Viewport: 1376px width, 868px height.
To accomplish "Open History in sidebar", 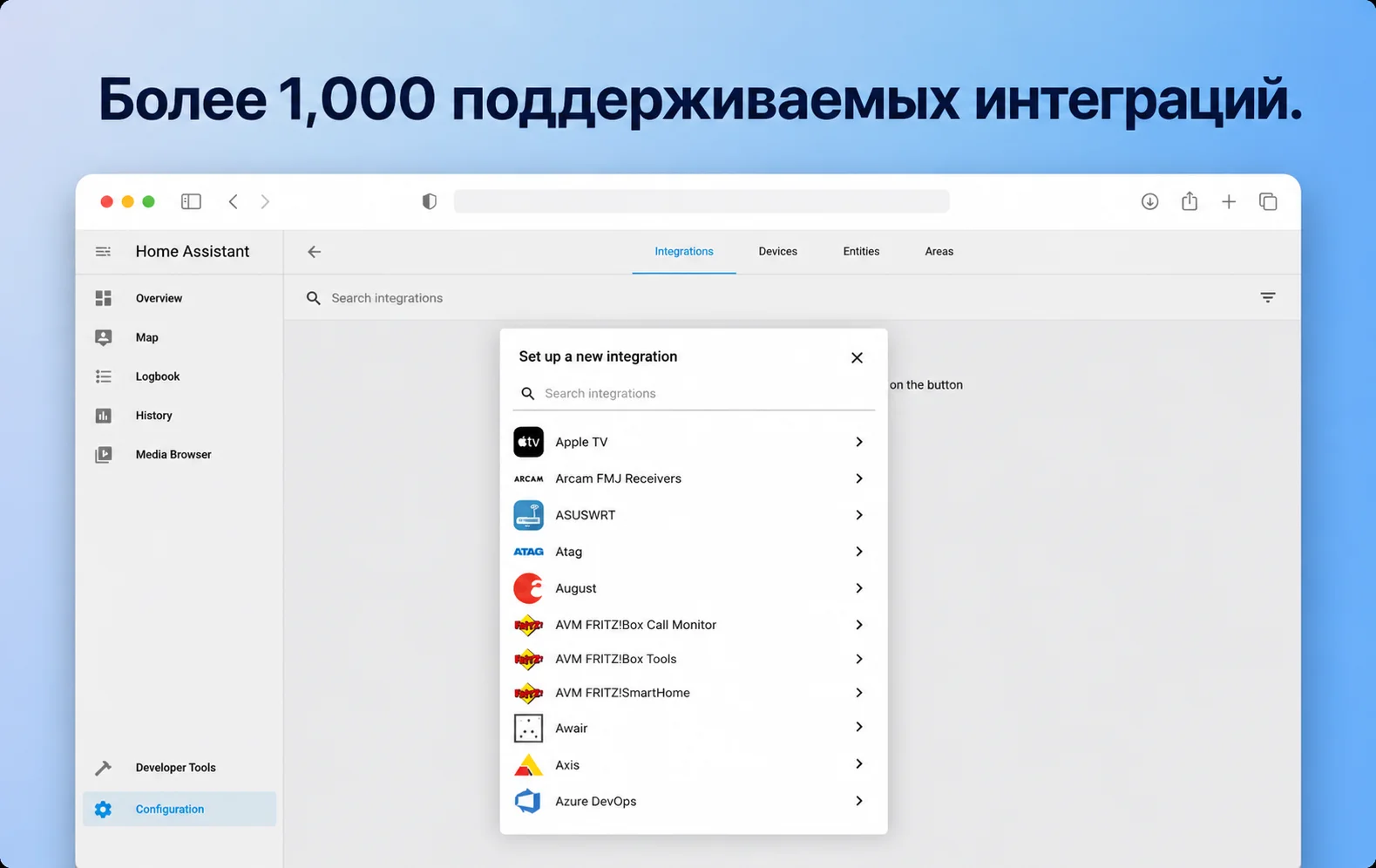I will click(179, 416).
